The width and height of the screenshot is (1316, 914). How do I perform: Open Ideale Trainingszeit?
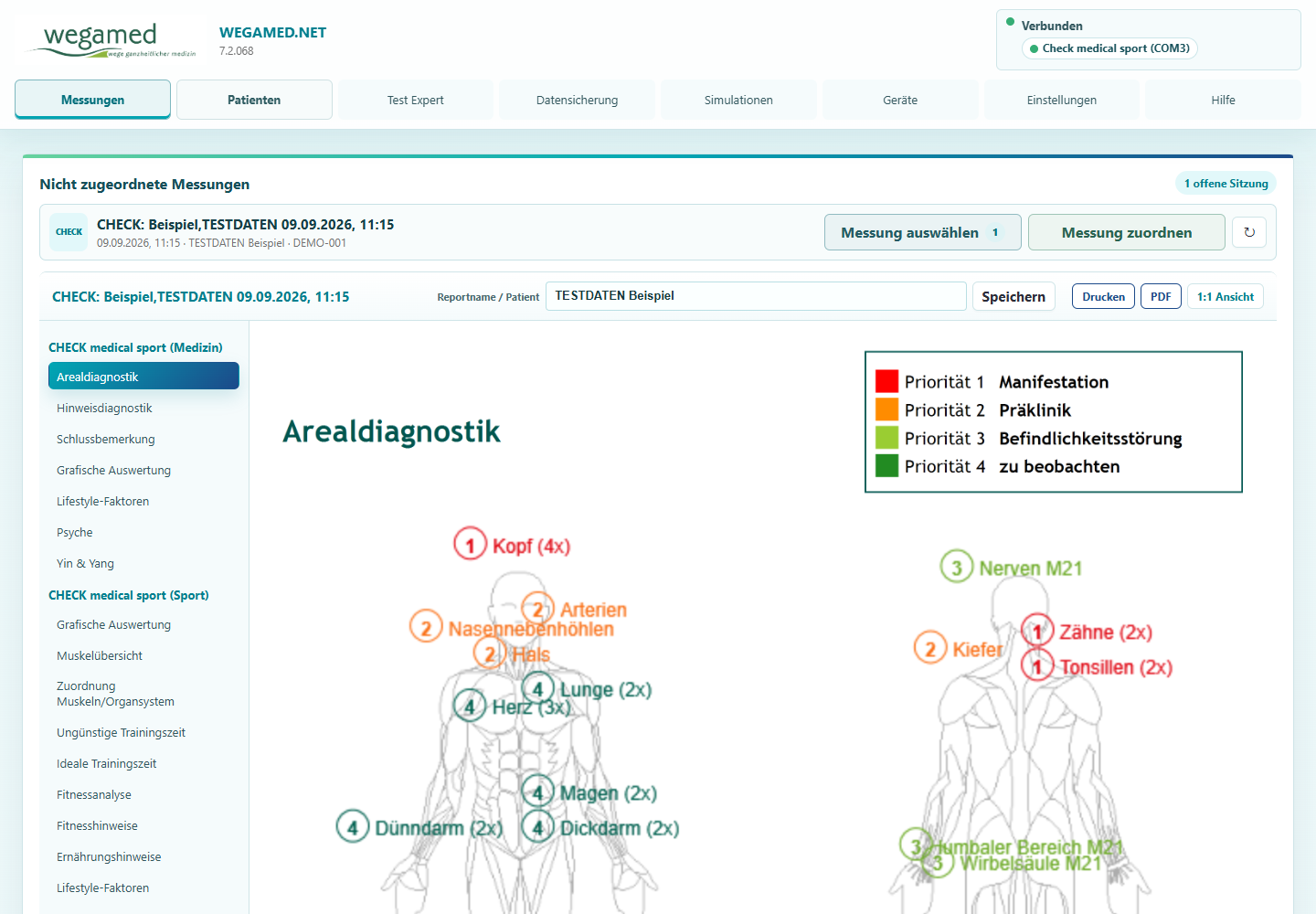tap(143, 763)
